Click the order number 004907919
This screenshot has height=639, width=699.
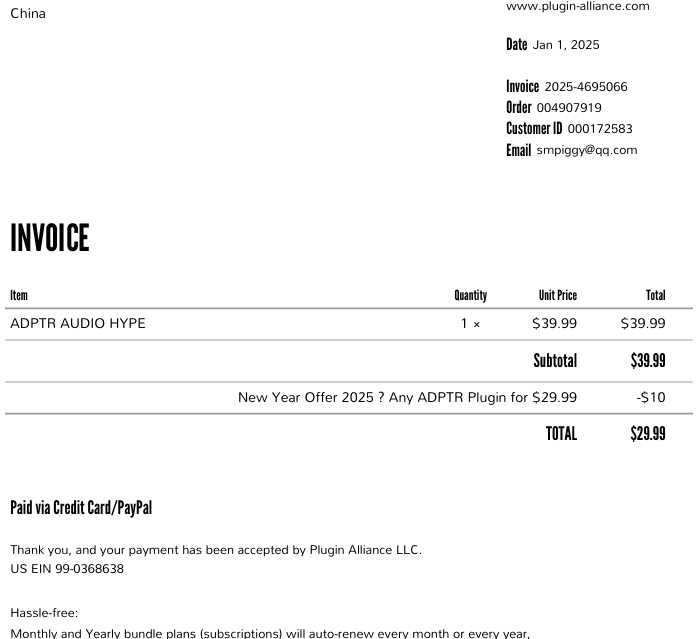click(569, 107)
